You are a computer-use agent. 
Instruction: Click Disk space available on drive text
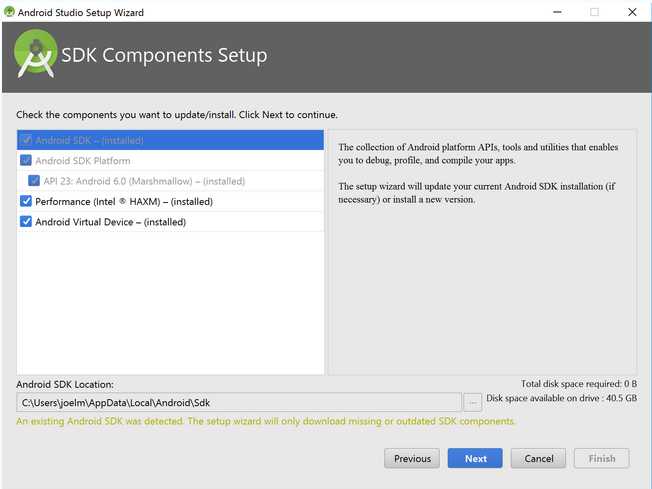click(x=561, y=398)
